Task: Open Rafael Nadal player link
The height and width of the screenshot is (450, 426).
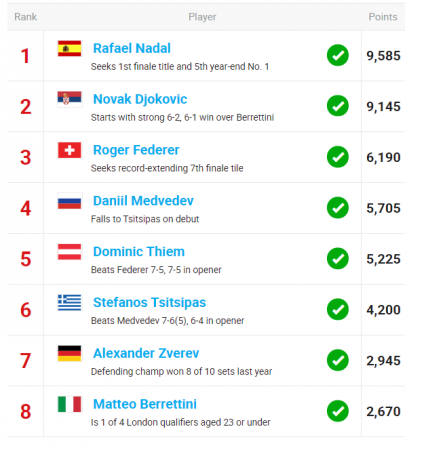Action: pos(132,48)
